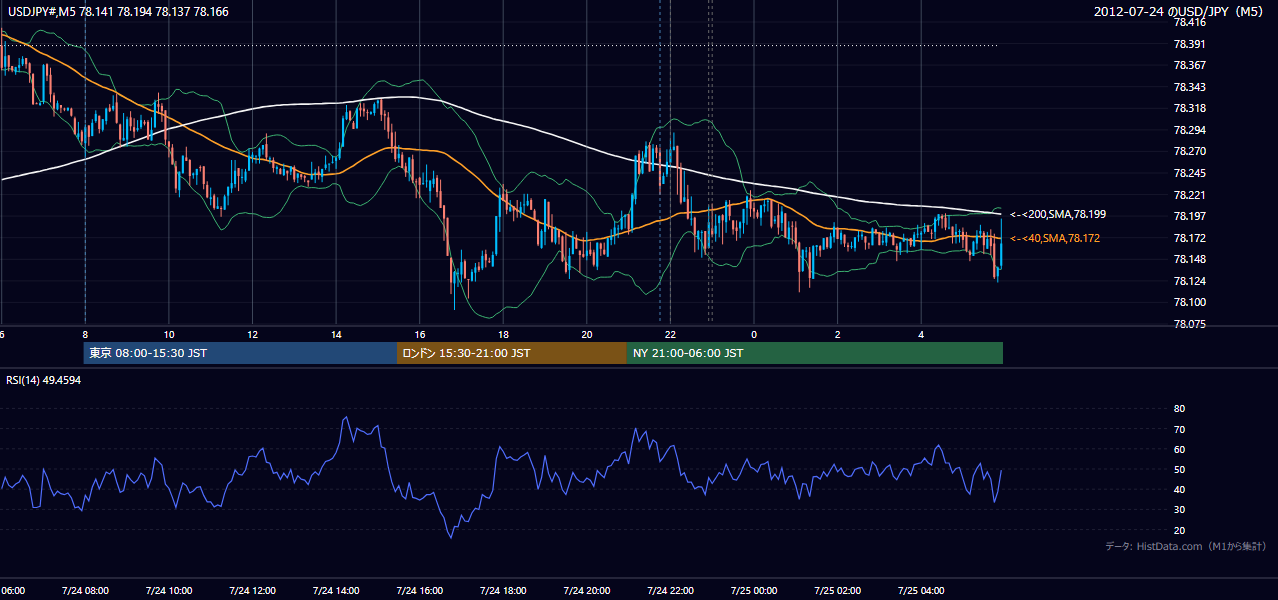Click price level 78.270 on the axis
The width and height of the screenshot is (1278, 600).
point(1188,151)
